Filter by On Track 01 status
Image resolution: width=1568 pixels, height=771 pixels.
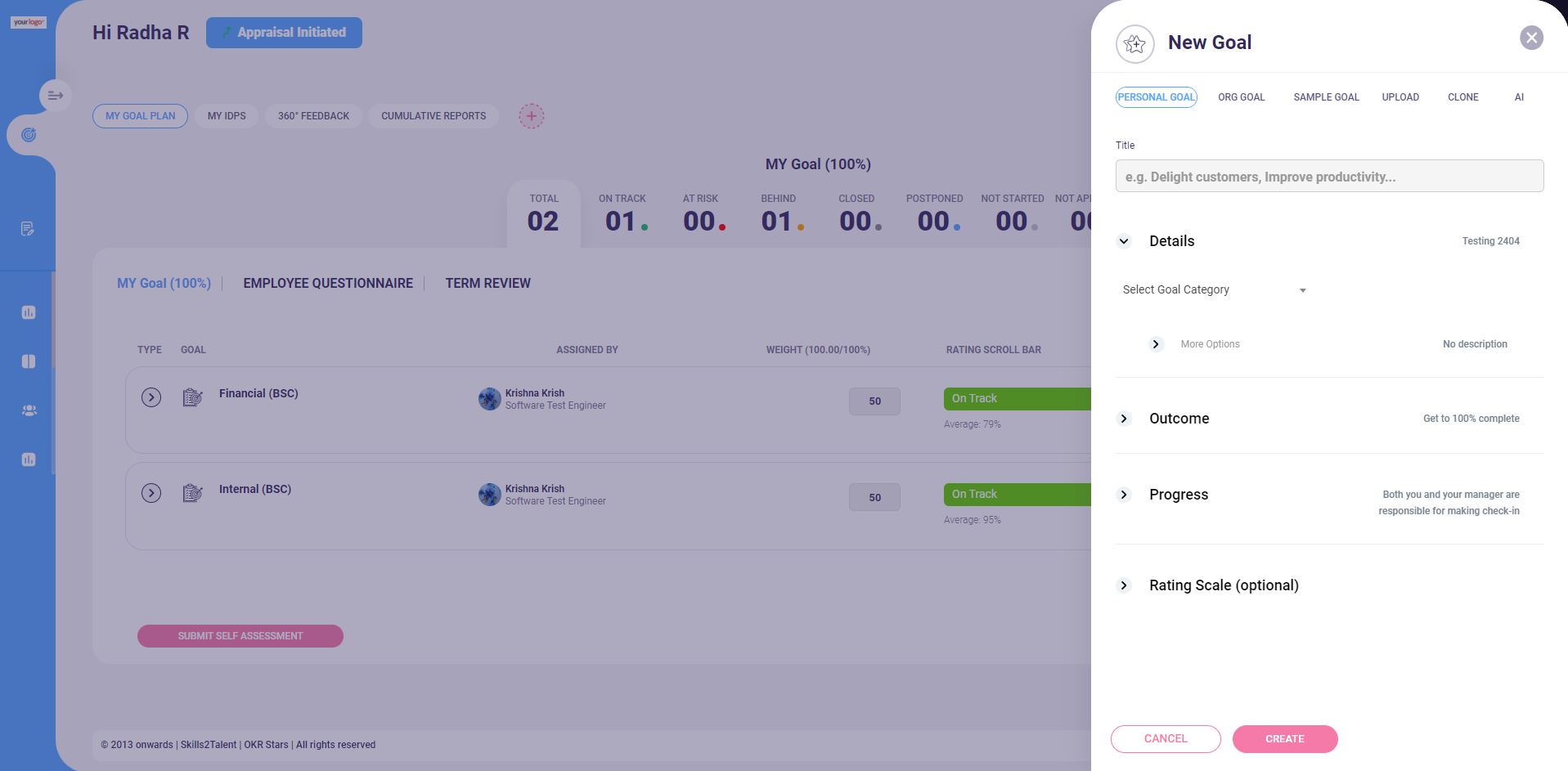coord(622,214)
